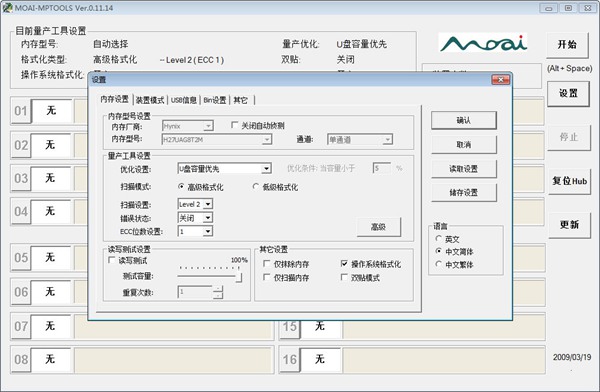Open the 优化设置 U盘容量优先 dropdown
Image resolution: width=600 pixels, height=392 pixels.
[266, 168]
